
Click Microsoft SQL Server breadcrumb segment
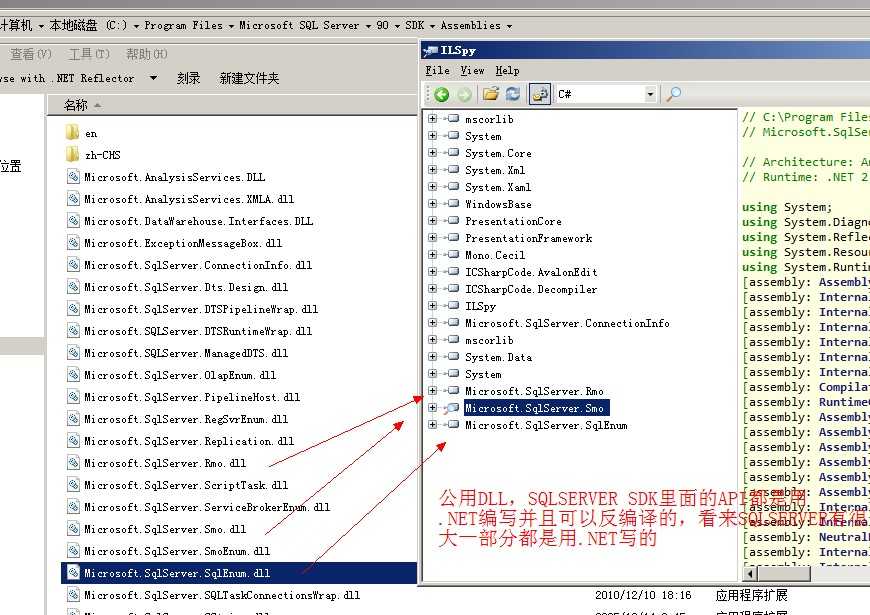pos(299,26)
